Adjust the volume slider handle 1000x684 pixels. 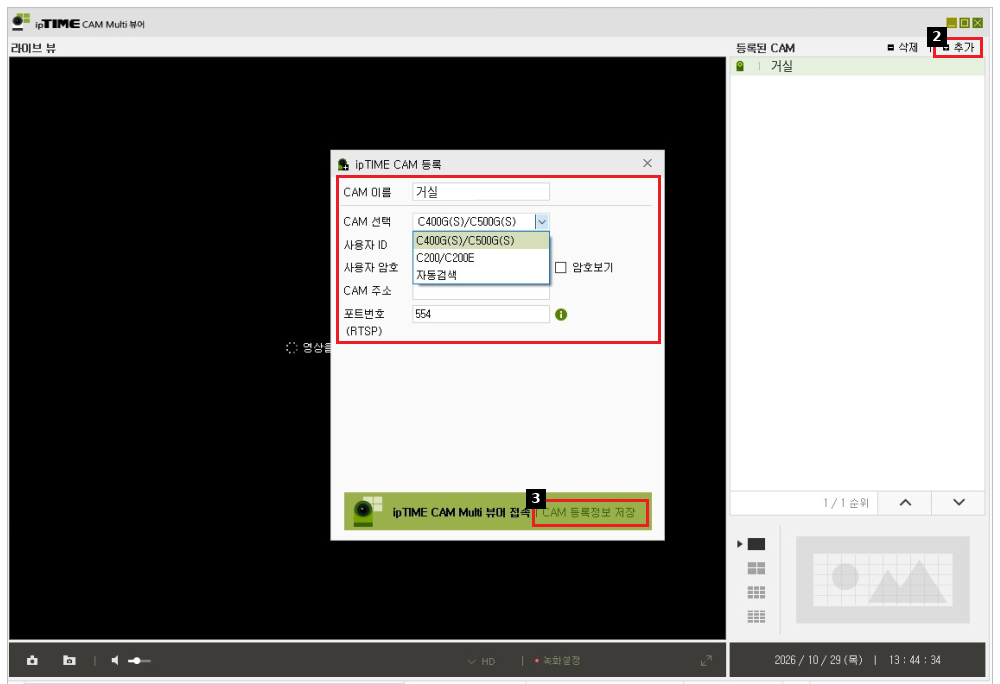[136, 661]
